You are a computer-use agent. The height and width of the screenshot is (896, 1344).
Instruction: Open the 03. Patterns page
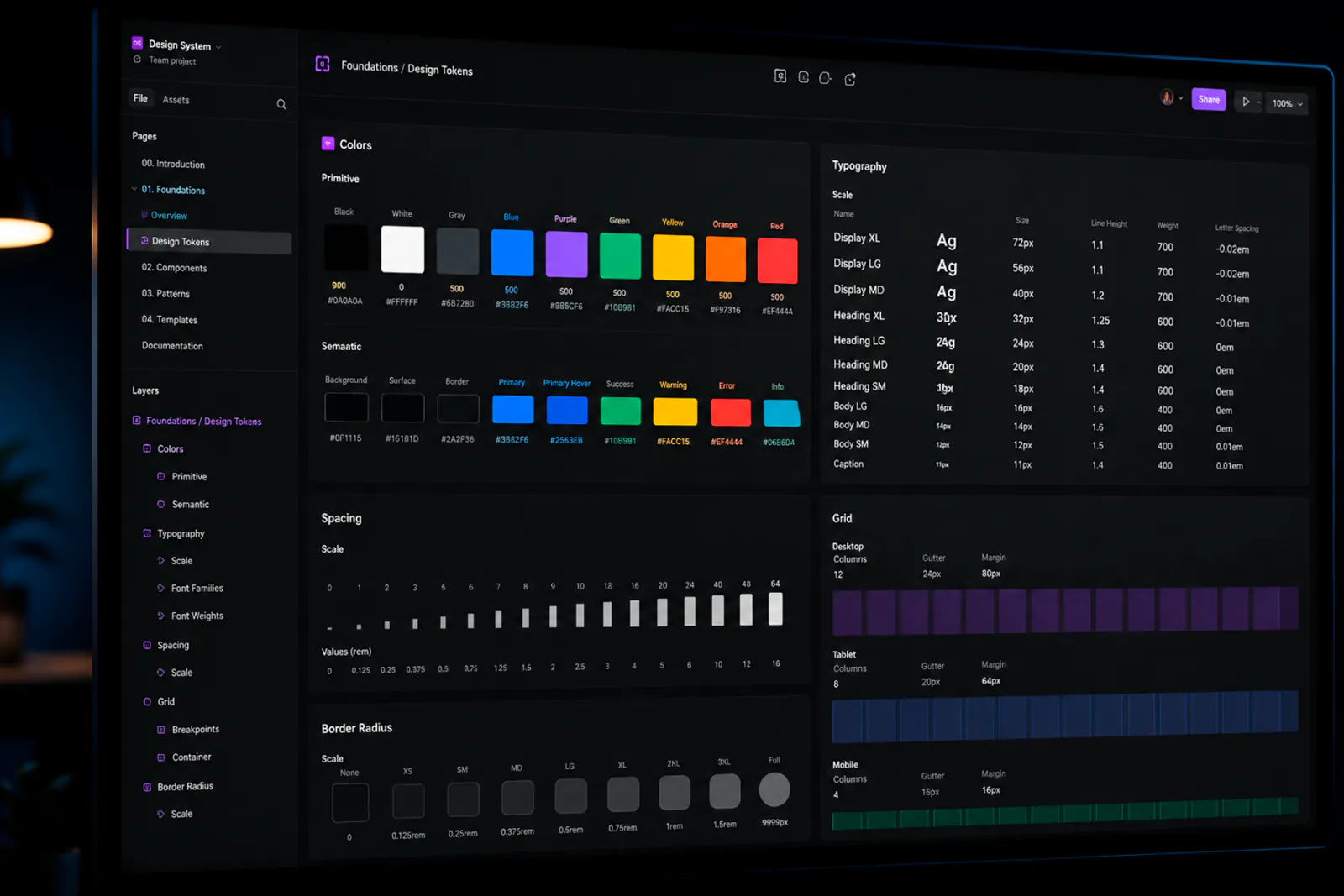[x=165, y=294]
